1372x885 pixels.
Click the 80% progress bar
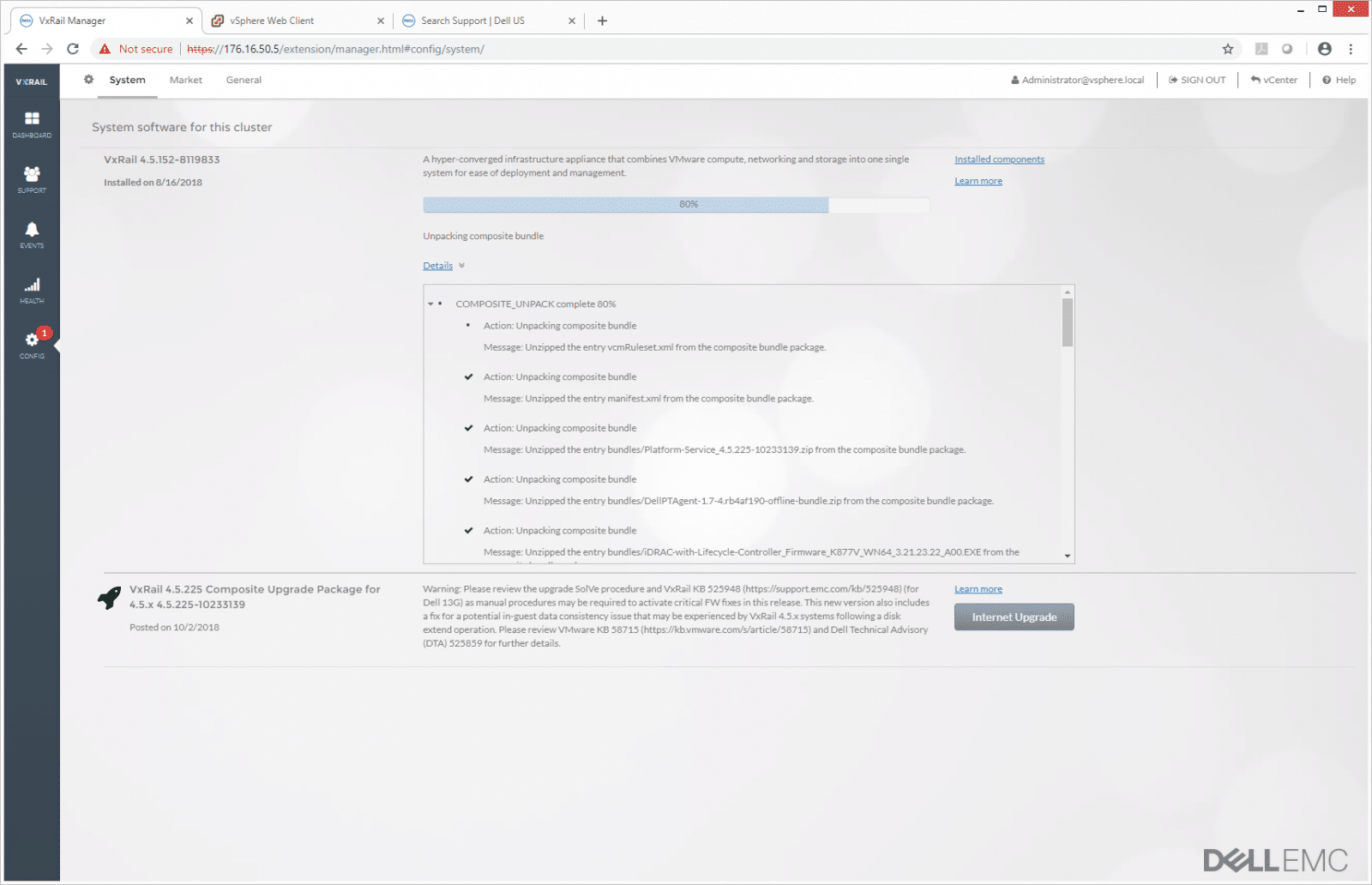click(x=677, y=204)
